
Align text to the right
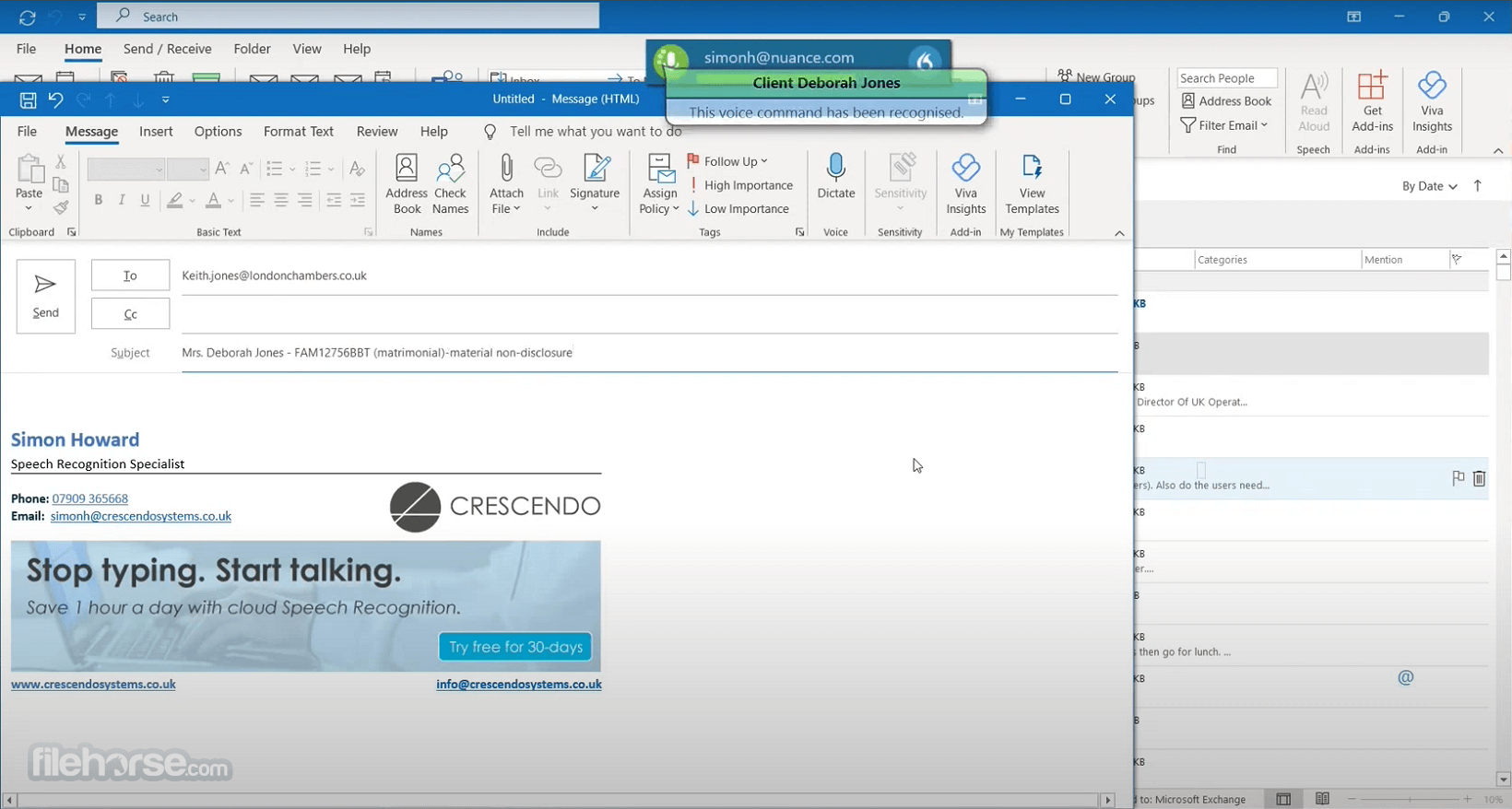coord(304,200)
